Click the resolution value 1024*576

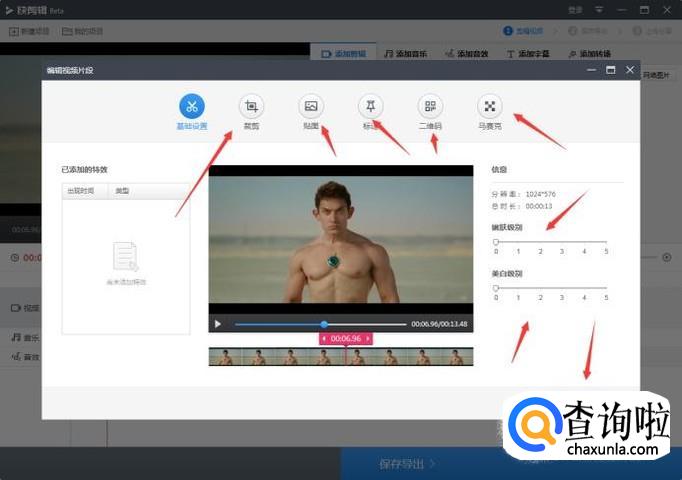540,194
